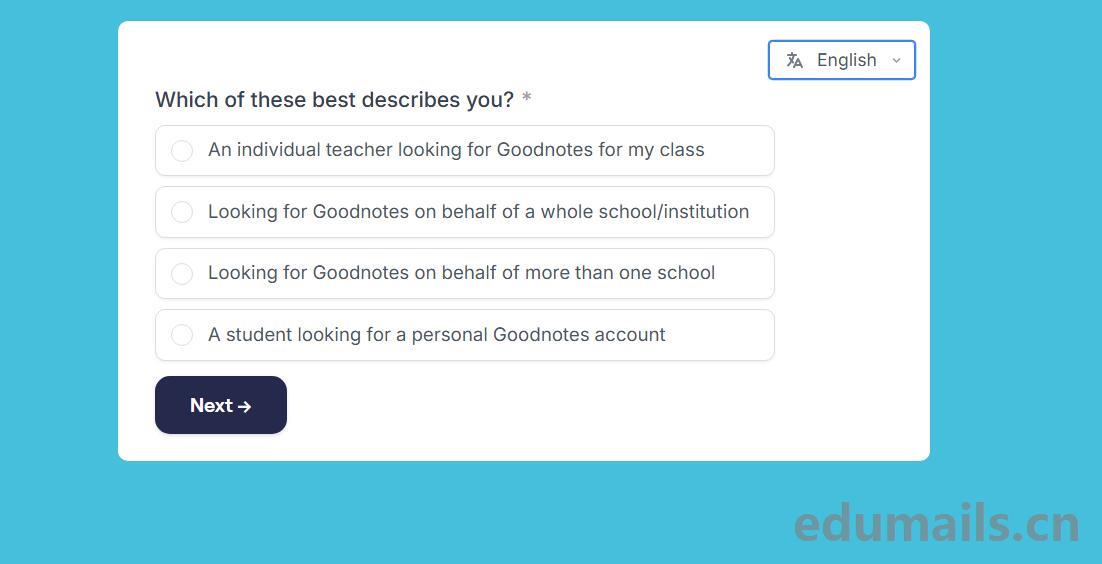Tick the radio circle for individual teacher
Screen dimensions: 1102x564
182,151
